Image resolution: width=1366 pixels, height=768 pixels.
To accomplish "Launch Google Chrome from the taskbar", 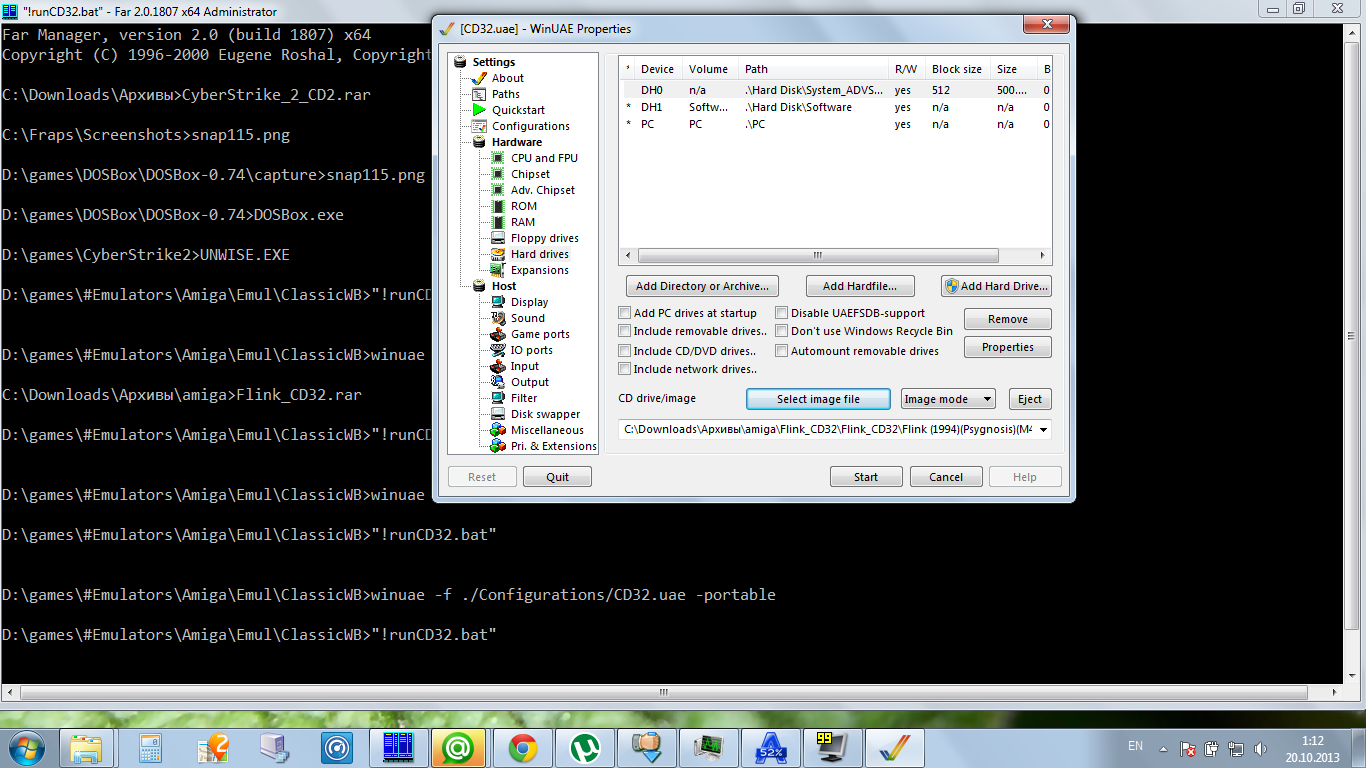I will [x=523, y=748].
